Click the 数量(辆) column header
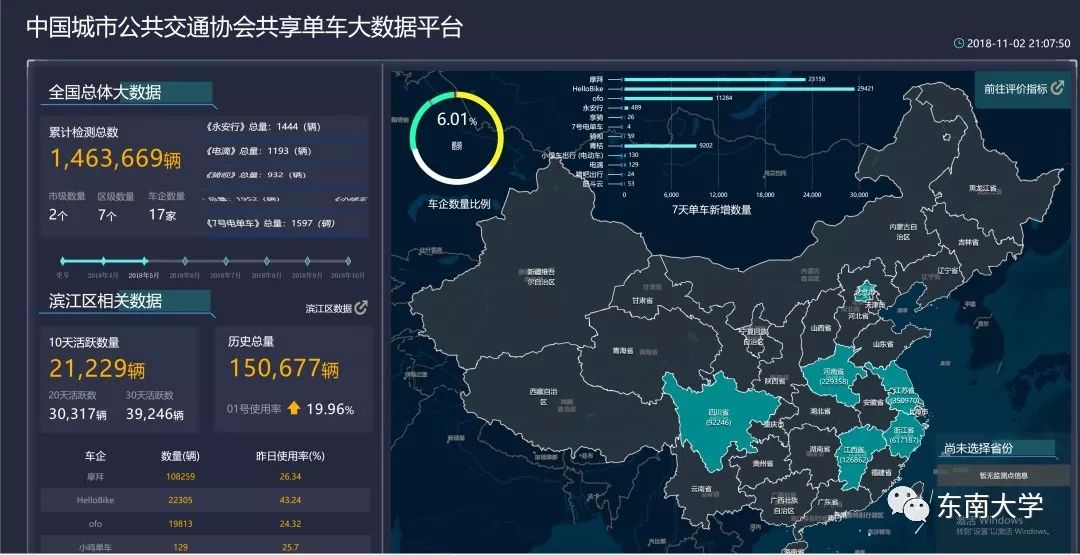 pos(180,456)
